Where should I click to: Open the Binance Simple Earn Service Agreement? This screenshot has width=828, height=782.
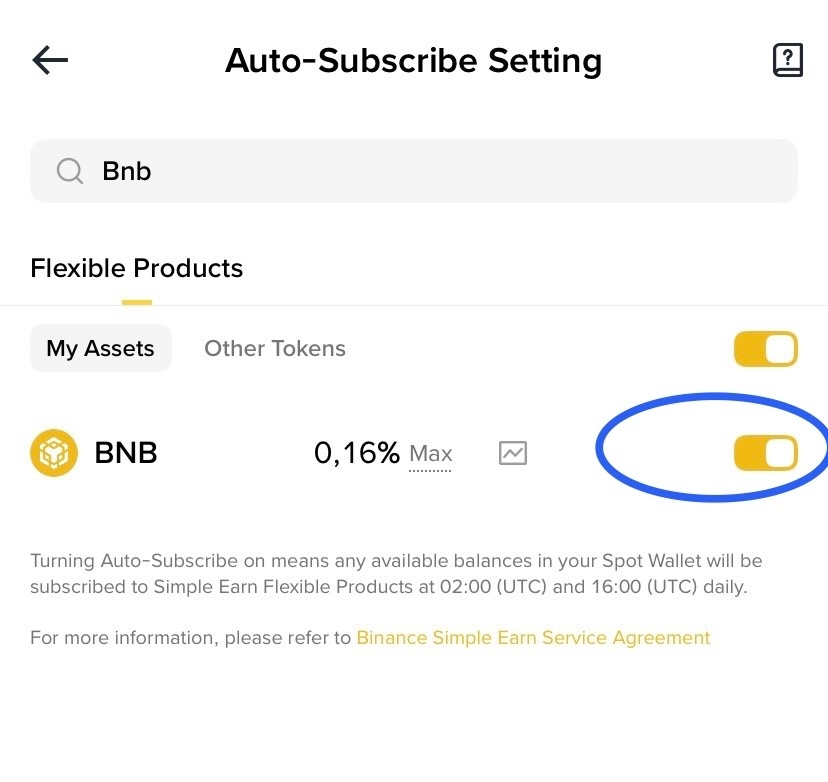click(x=533, y=637)
